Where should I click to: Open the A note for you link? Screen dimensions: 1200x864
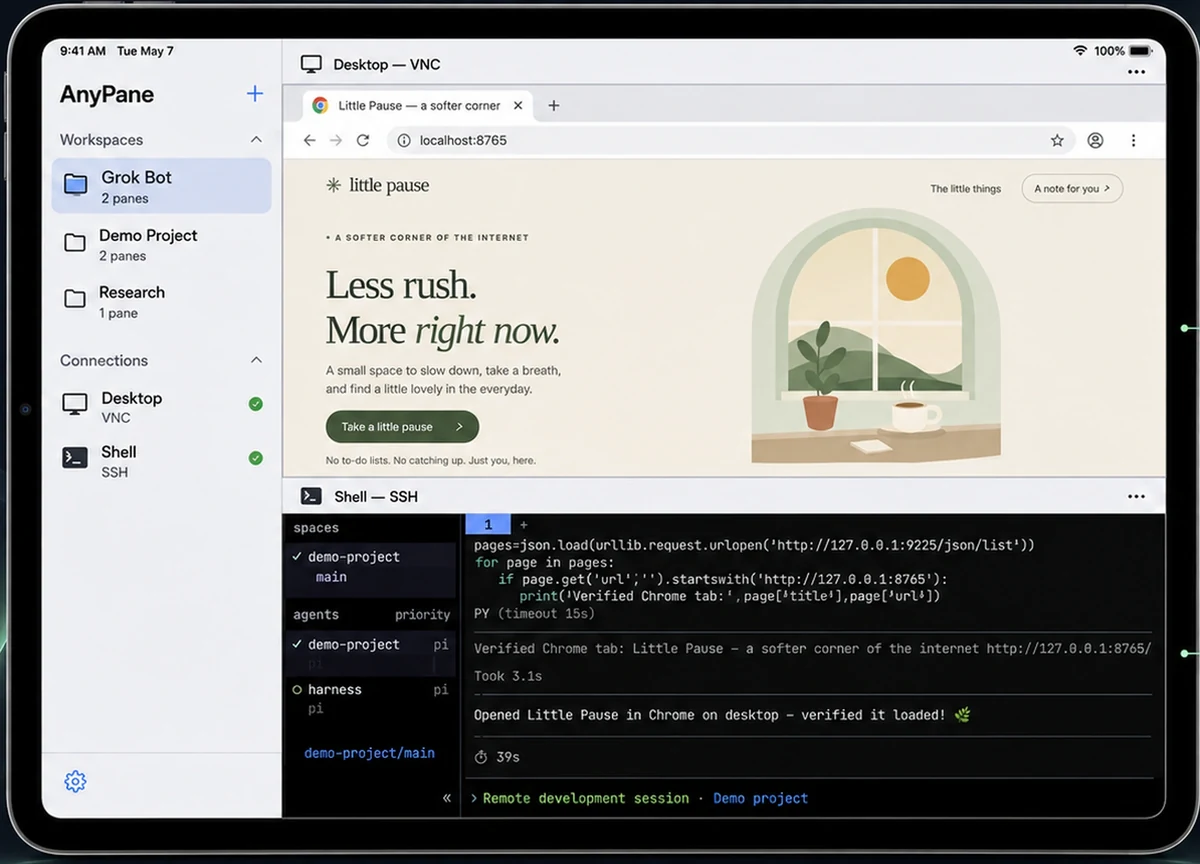(x=1072, y=188)
